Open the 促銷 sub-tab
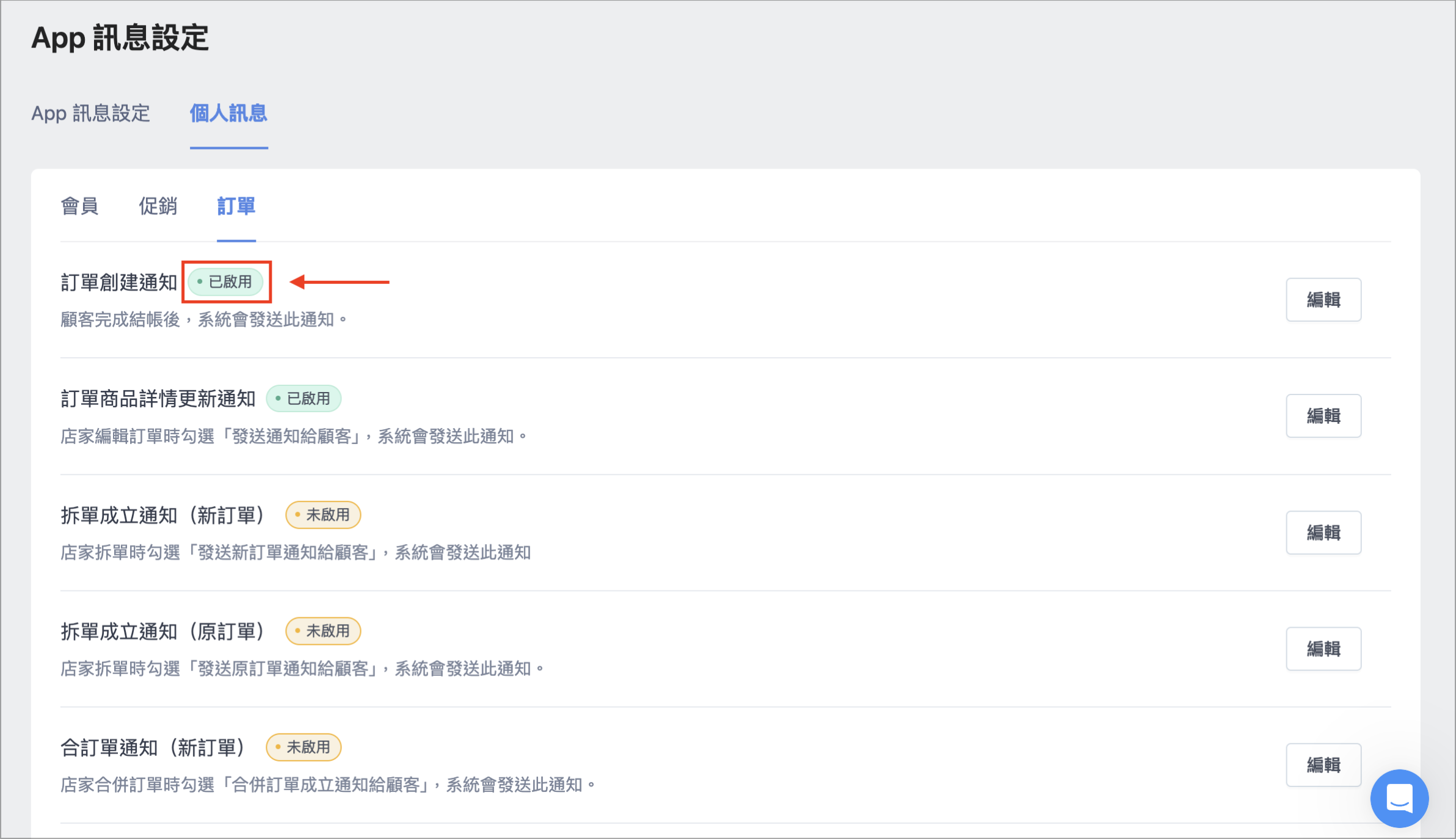 pos(158,206)
